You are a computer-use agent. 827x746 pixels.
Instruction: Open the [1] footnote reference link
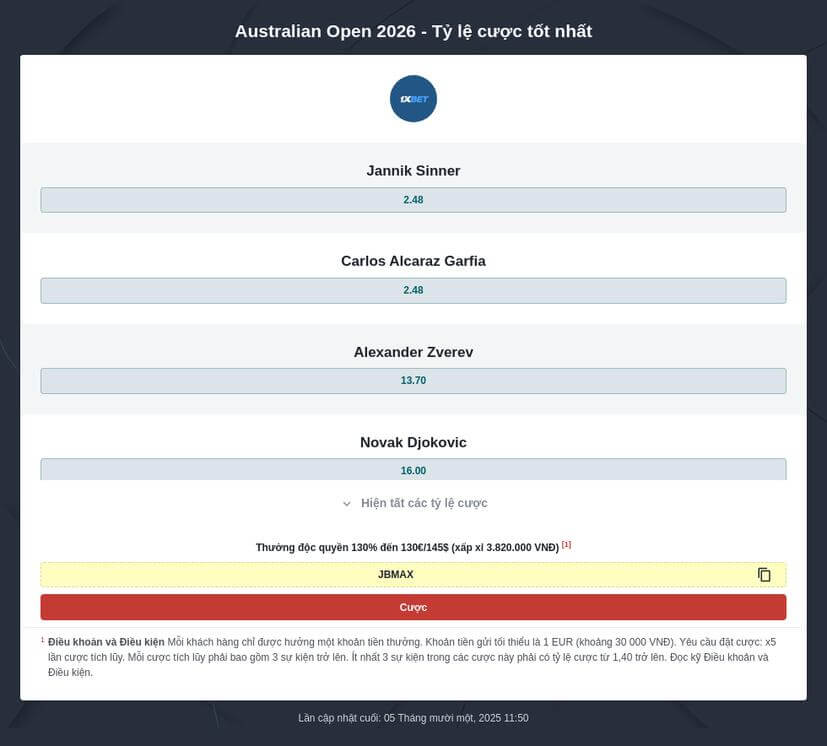(566, 543)
